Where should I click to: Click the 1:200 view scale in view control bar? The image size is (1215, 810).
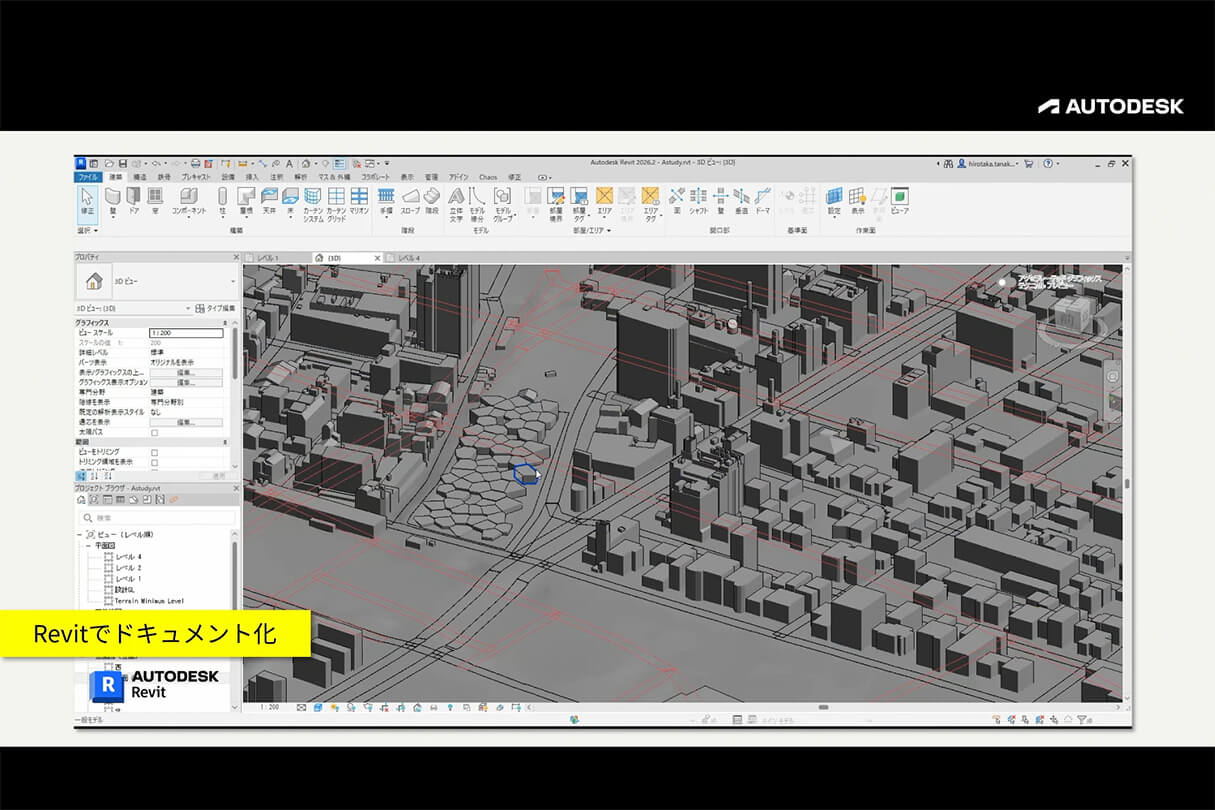269,707
